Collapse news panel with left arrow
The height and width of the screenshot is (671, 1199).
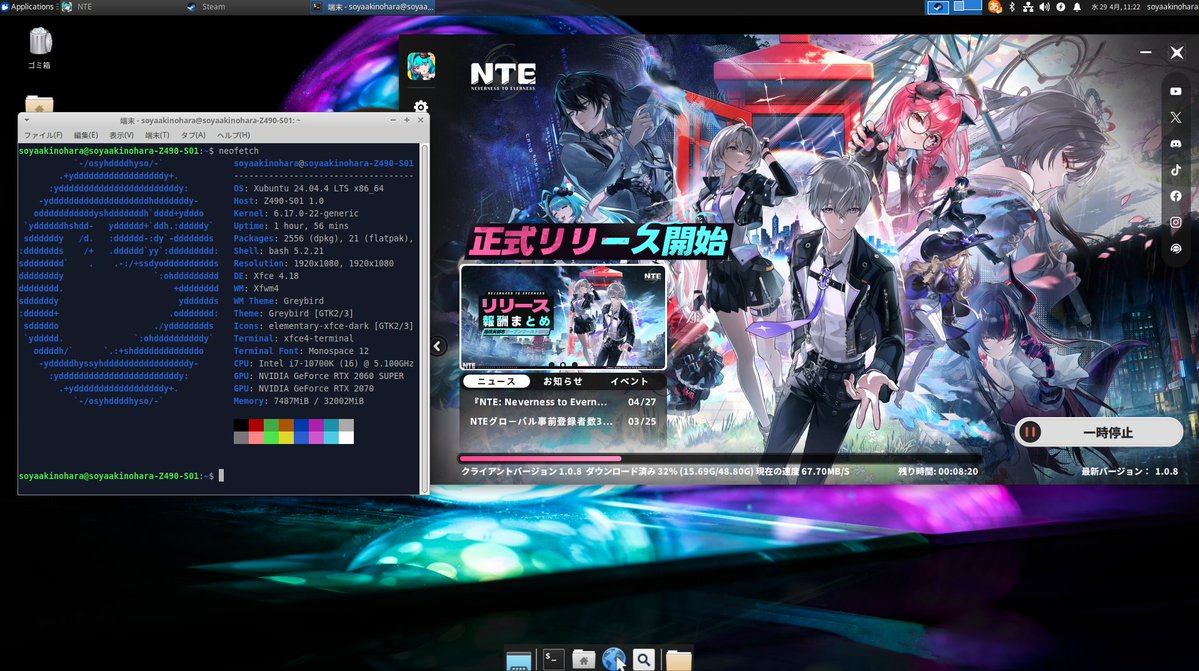click(x=437, y=346)
